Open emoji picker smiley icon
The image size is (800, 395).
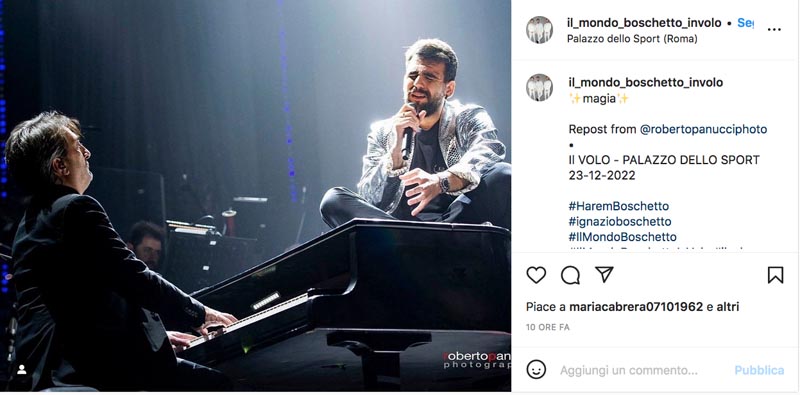click(x=536, y=369)
